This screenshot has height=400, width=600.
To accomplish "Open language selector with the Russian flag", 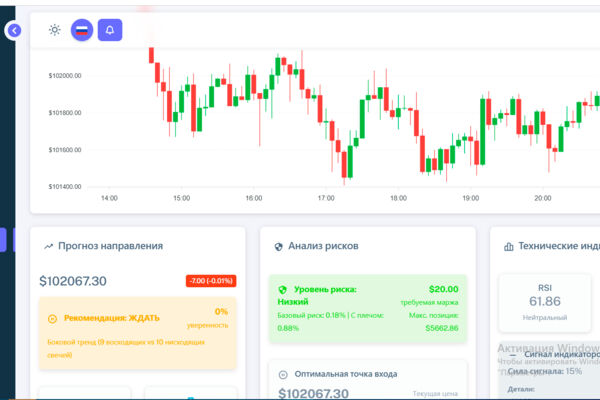I will point(82,30).
